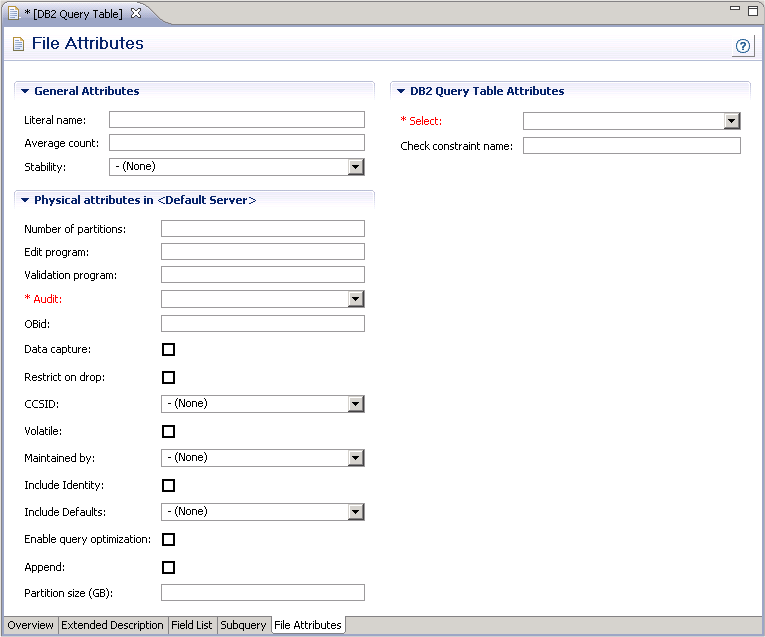765x637 pixels.
Task: Open the Select dropdown
Action: [x=731, y=121]
